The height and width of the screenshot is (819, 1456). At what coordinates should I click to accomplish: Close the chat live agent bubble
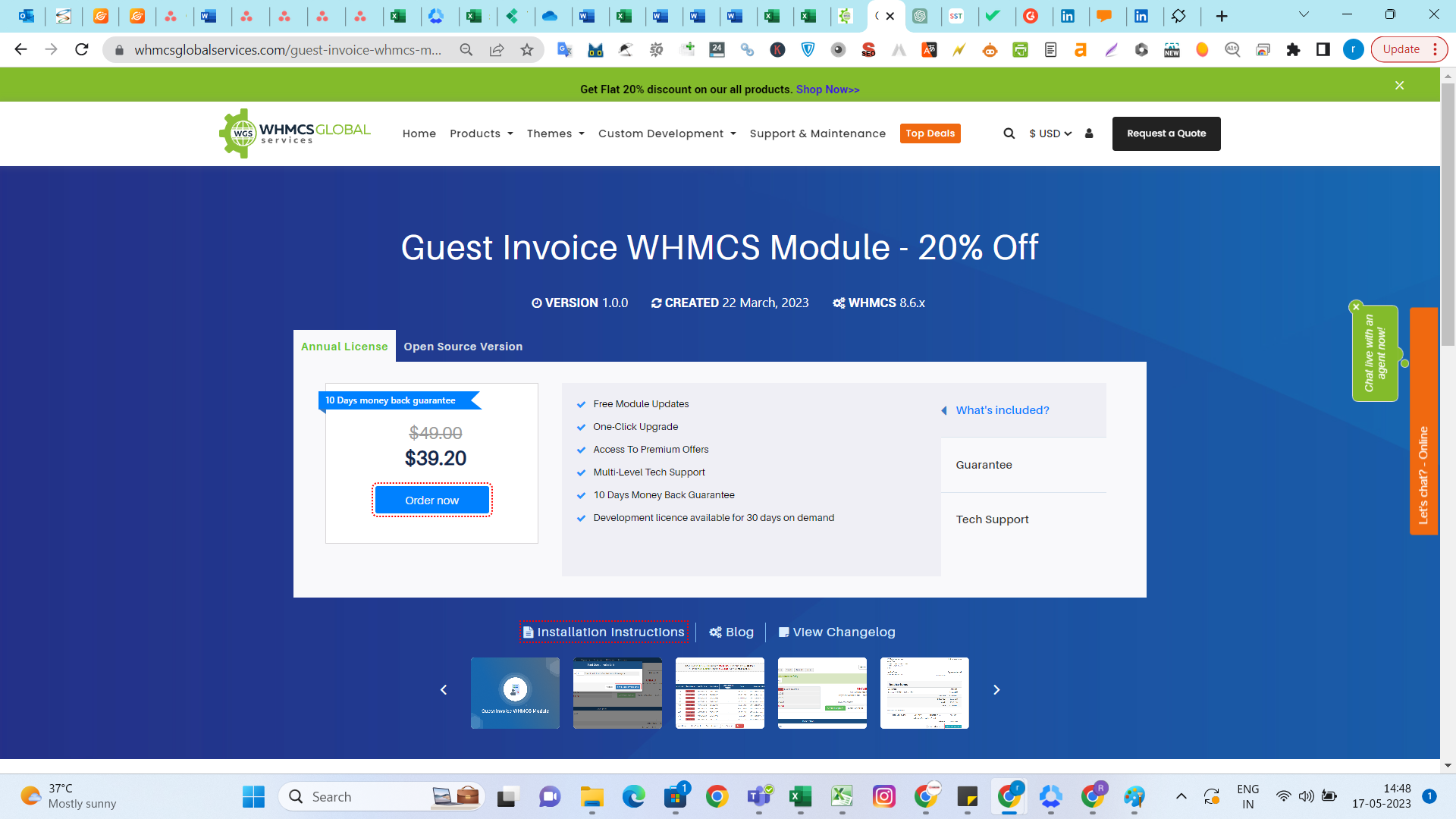(x=1356, y=306)
